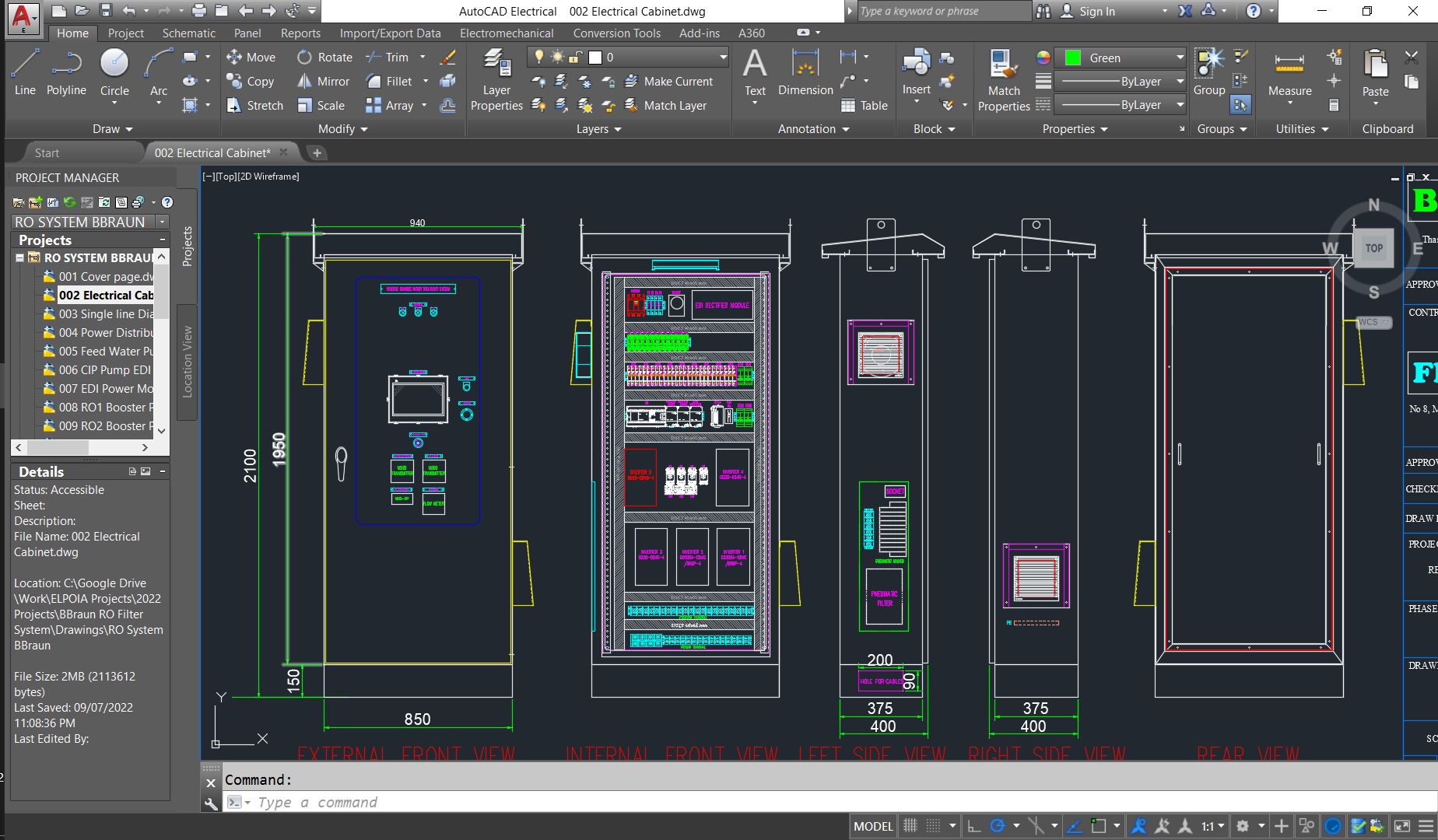Select the Measure tool
The height and width of the screenshot is (840, 1438).
[x=1289, y=74]
